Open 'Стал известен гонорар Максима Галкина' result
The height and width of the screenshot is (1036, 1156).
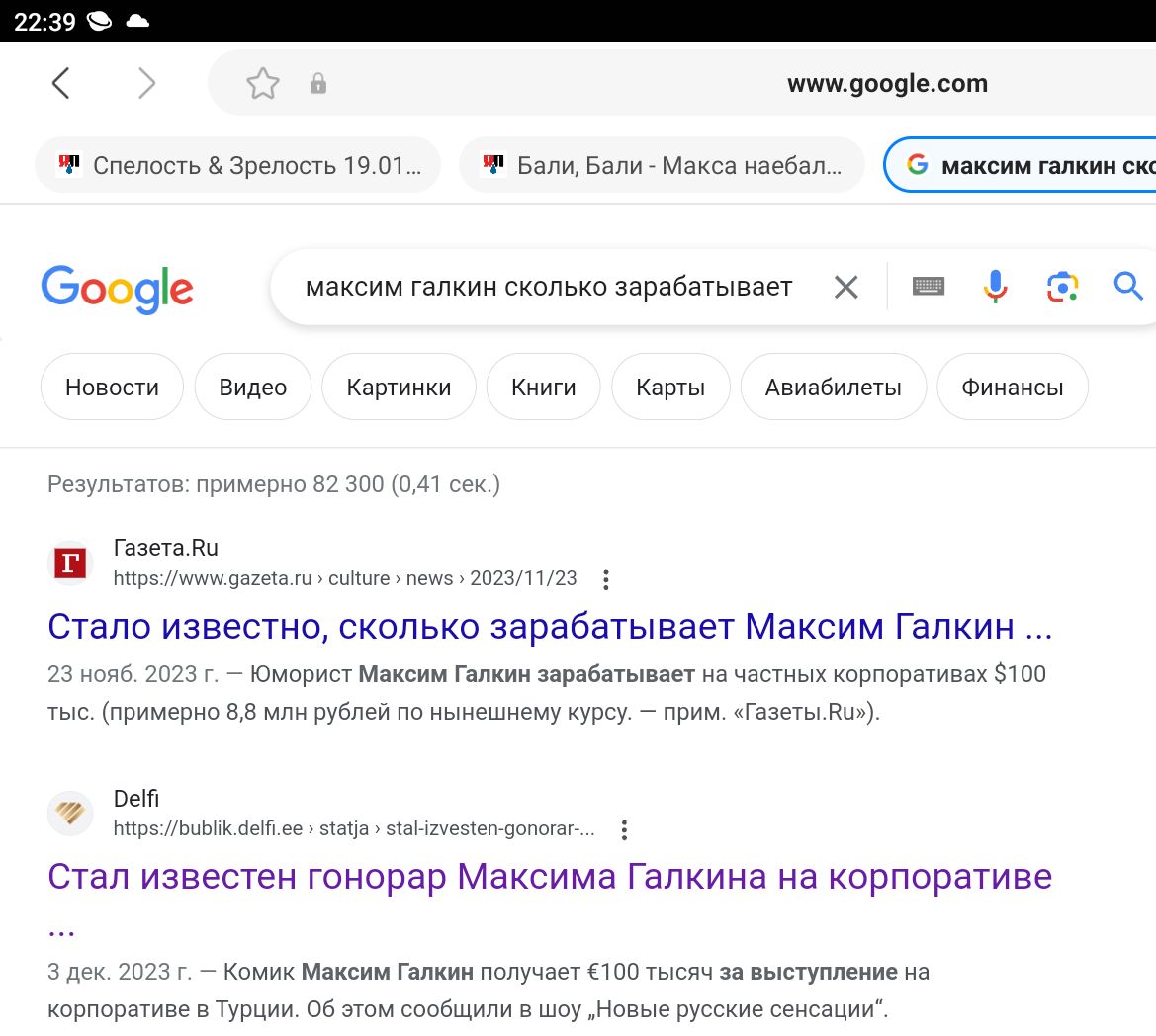(549, 877)
